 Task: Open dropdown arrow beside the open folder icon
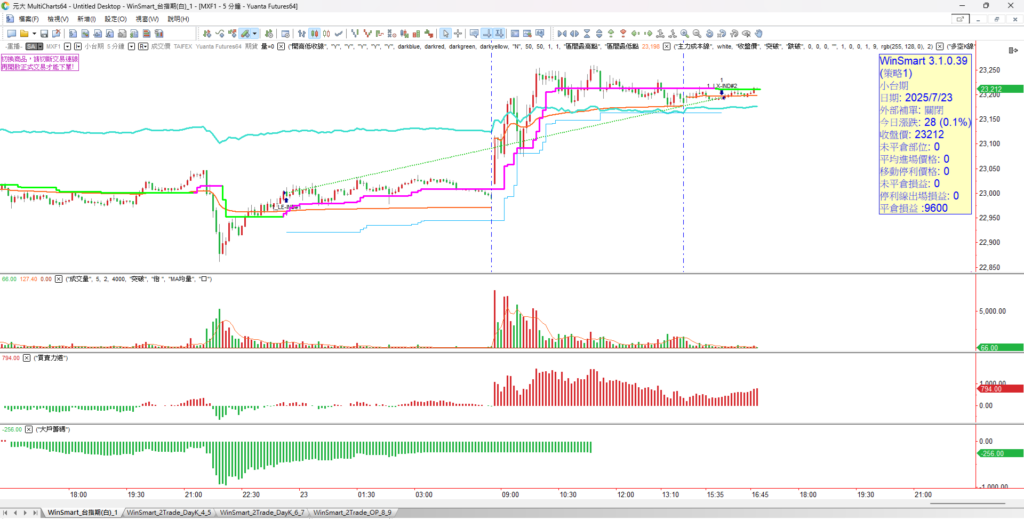coord(34,33)
